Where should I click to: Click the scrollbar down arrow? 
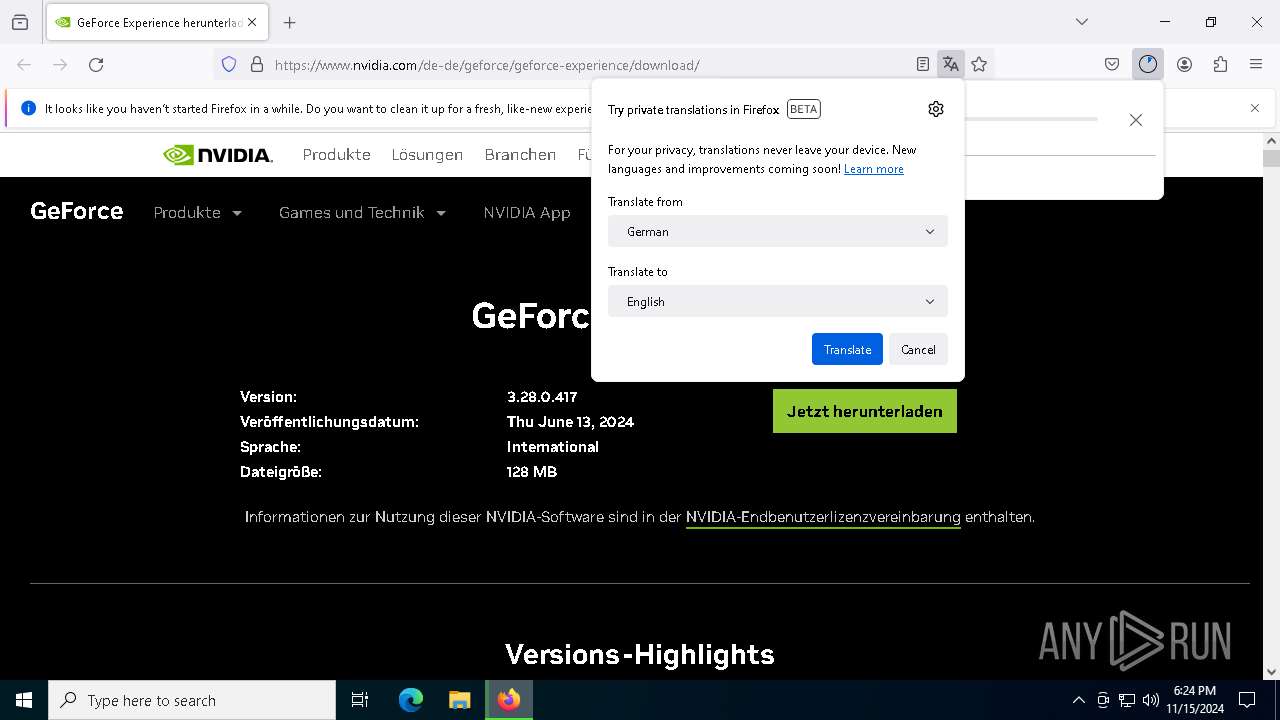pyautogui.click(x=1271, y=671)
